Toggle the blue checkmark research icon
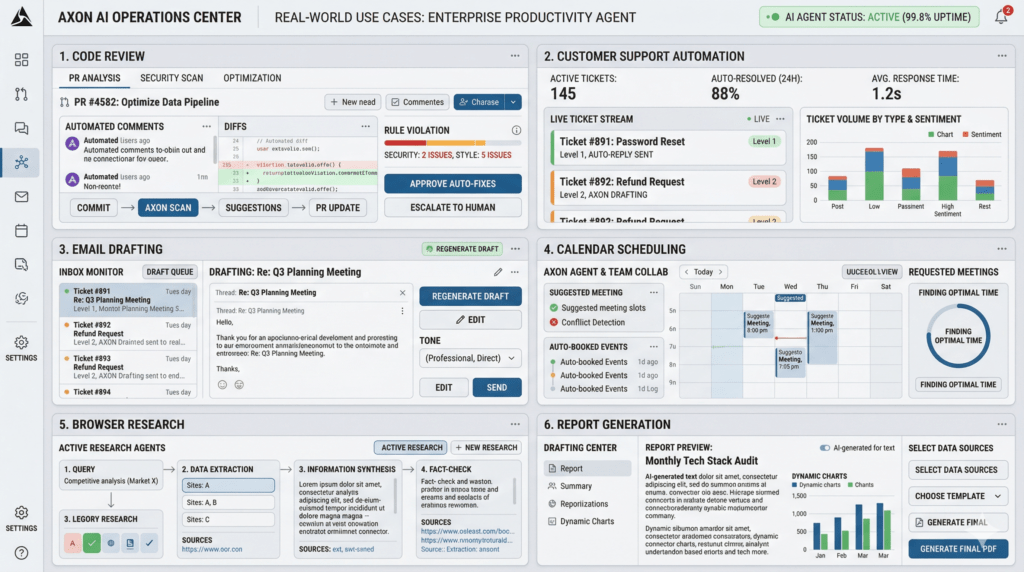The image size is (1024, 572). [x=150, y=543]
